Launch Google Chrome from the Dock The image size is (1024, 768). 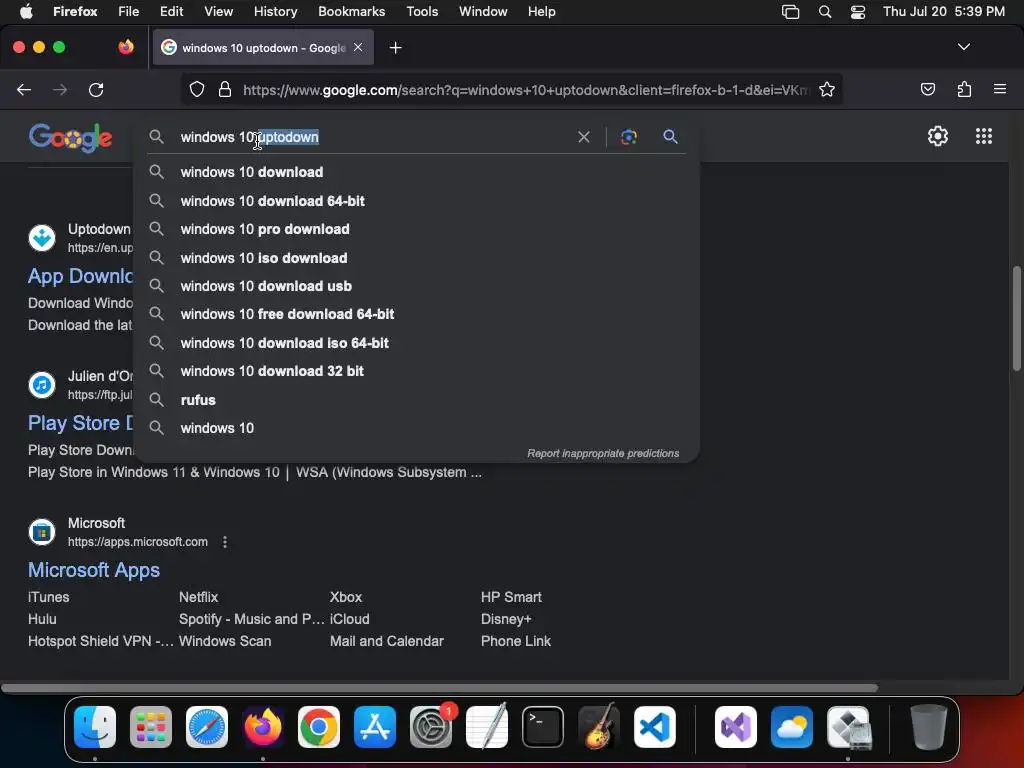[319, 727]
